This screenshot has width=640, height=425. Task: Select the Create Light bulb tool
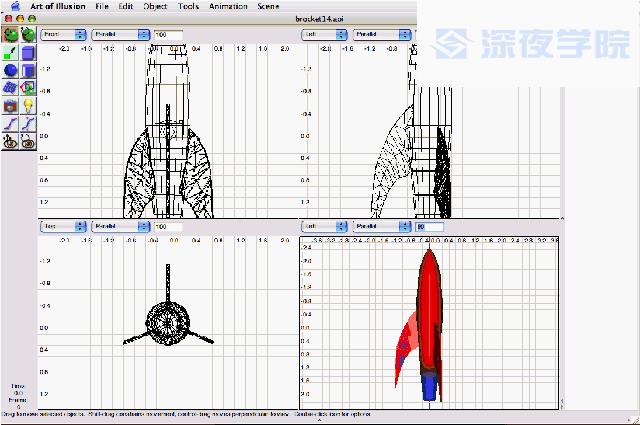(28, 104)
